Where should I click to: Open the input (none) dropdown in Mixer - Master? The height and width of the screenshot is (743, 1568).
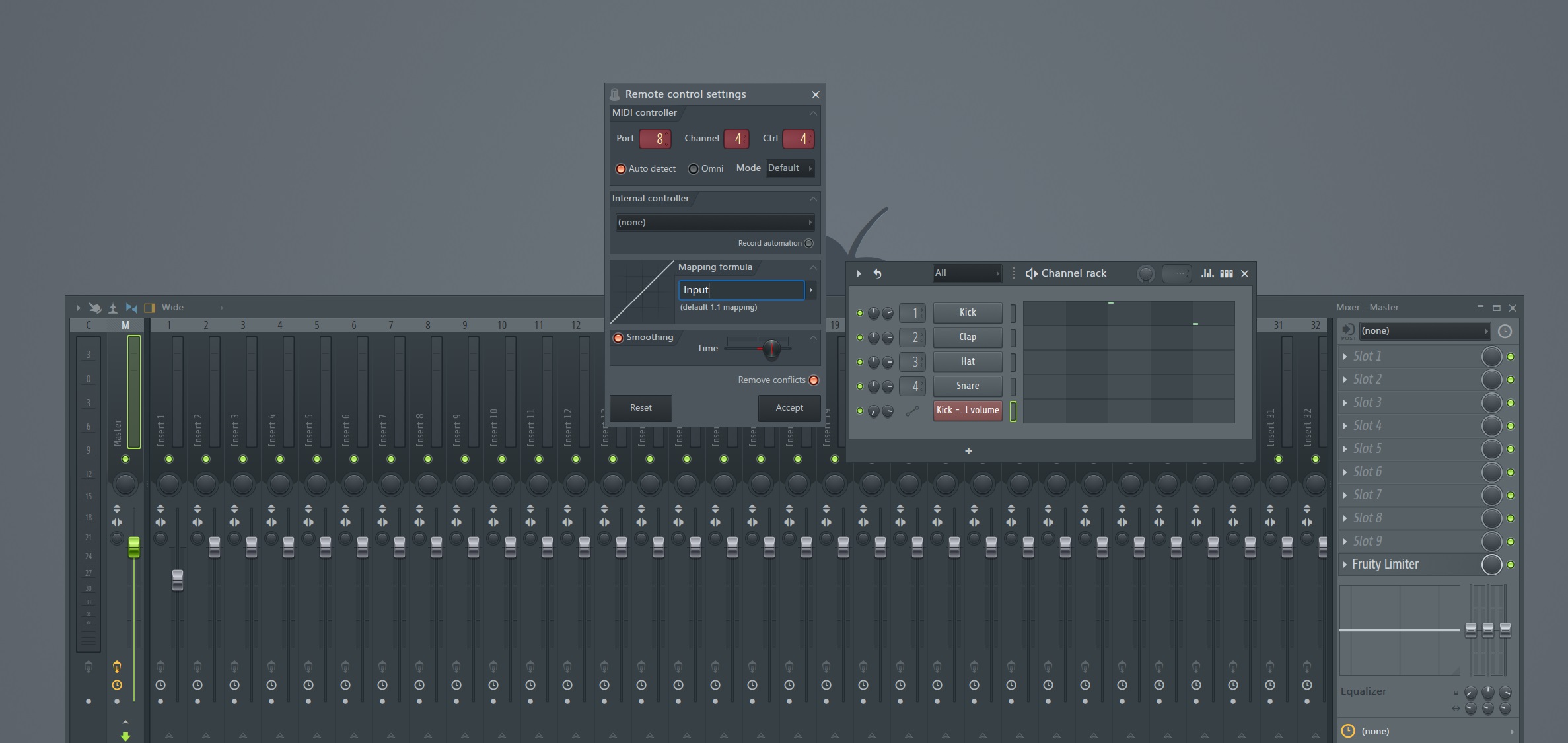[x=1424, y=331]
